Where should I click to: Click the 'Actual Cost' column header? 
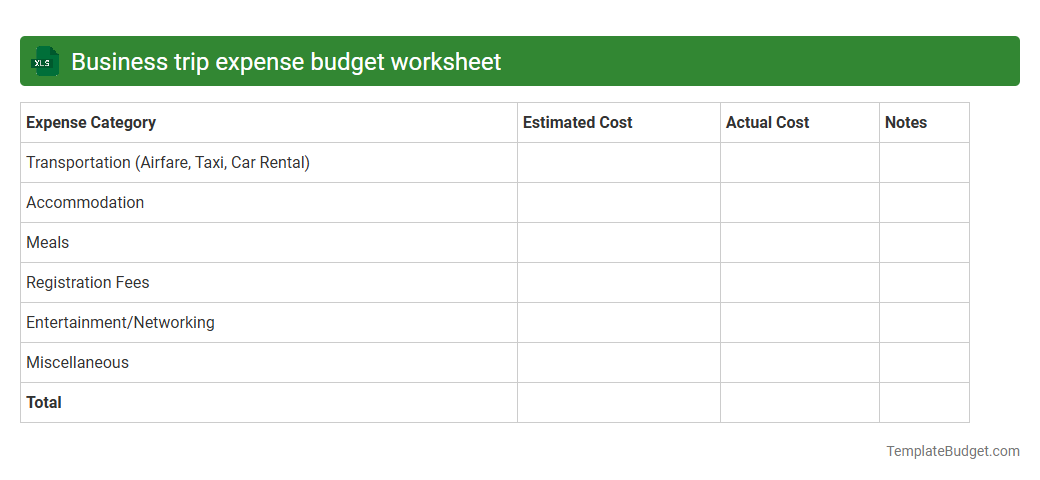click(x=800, y=123)
